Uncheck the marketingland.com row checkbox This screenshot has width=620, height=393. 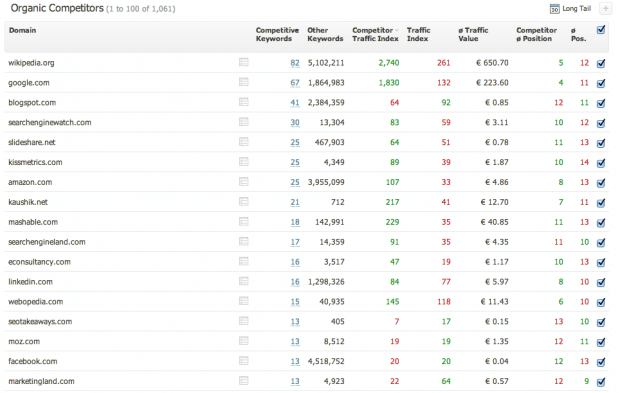601,382
